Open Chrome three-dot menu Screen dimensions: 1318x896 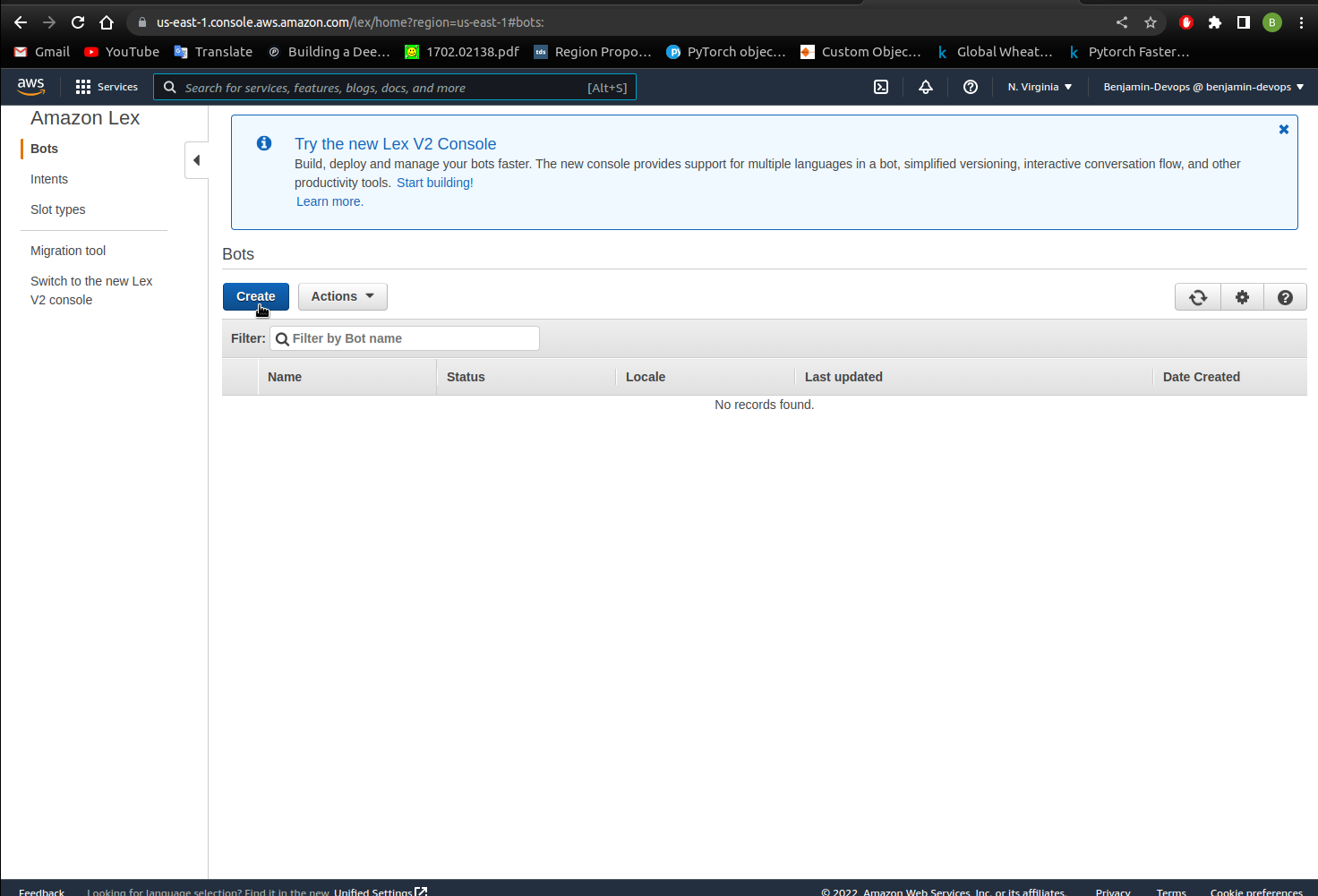tap(1301, 22)
